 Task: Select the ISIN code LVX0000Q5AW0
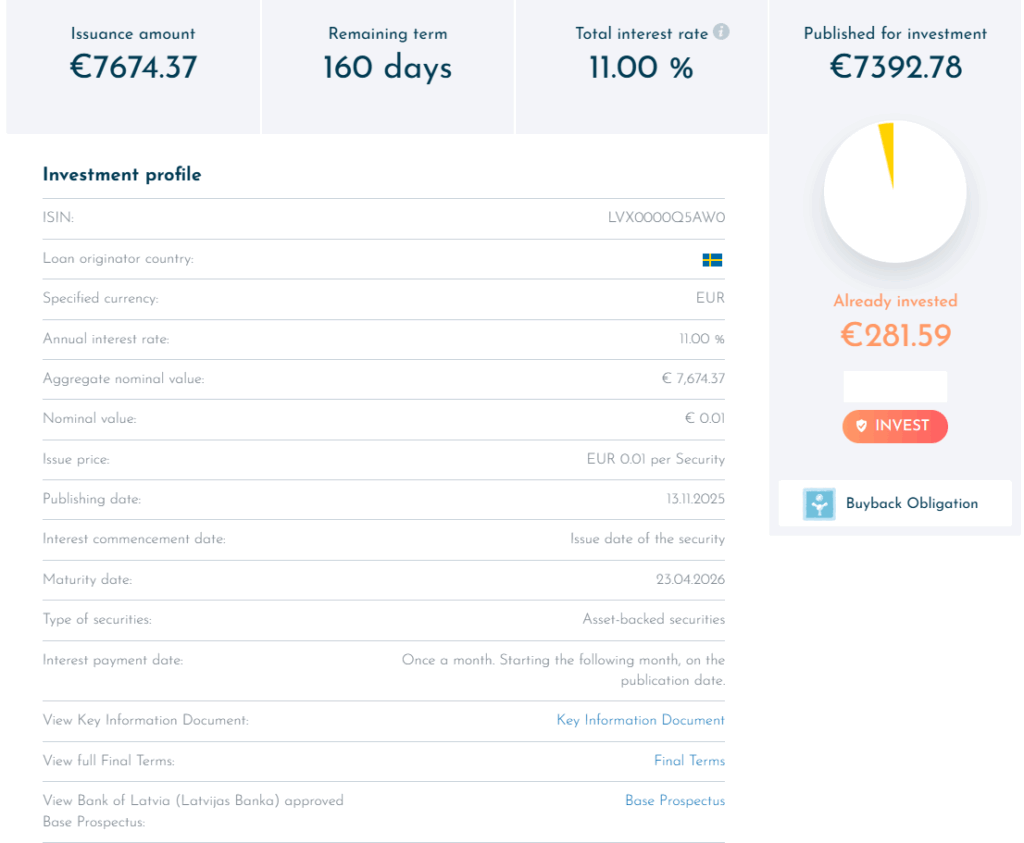[666, 218]
